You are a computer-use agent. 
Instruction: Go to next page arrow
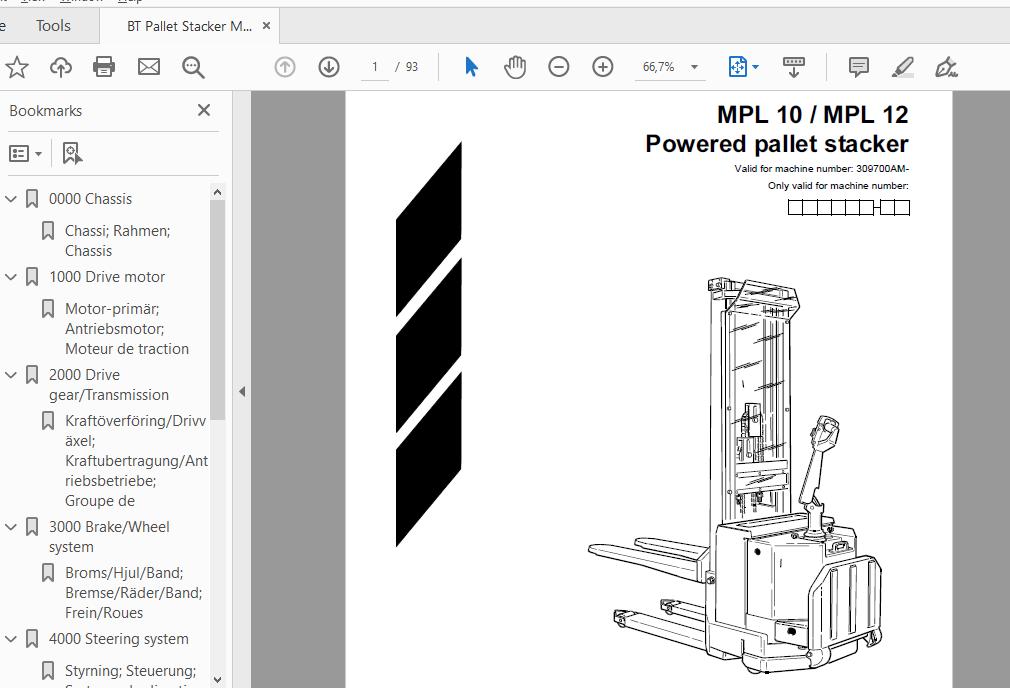329,67
